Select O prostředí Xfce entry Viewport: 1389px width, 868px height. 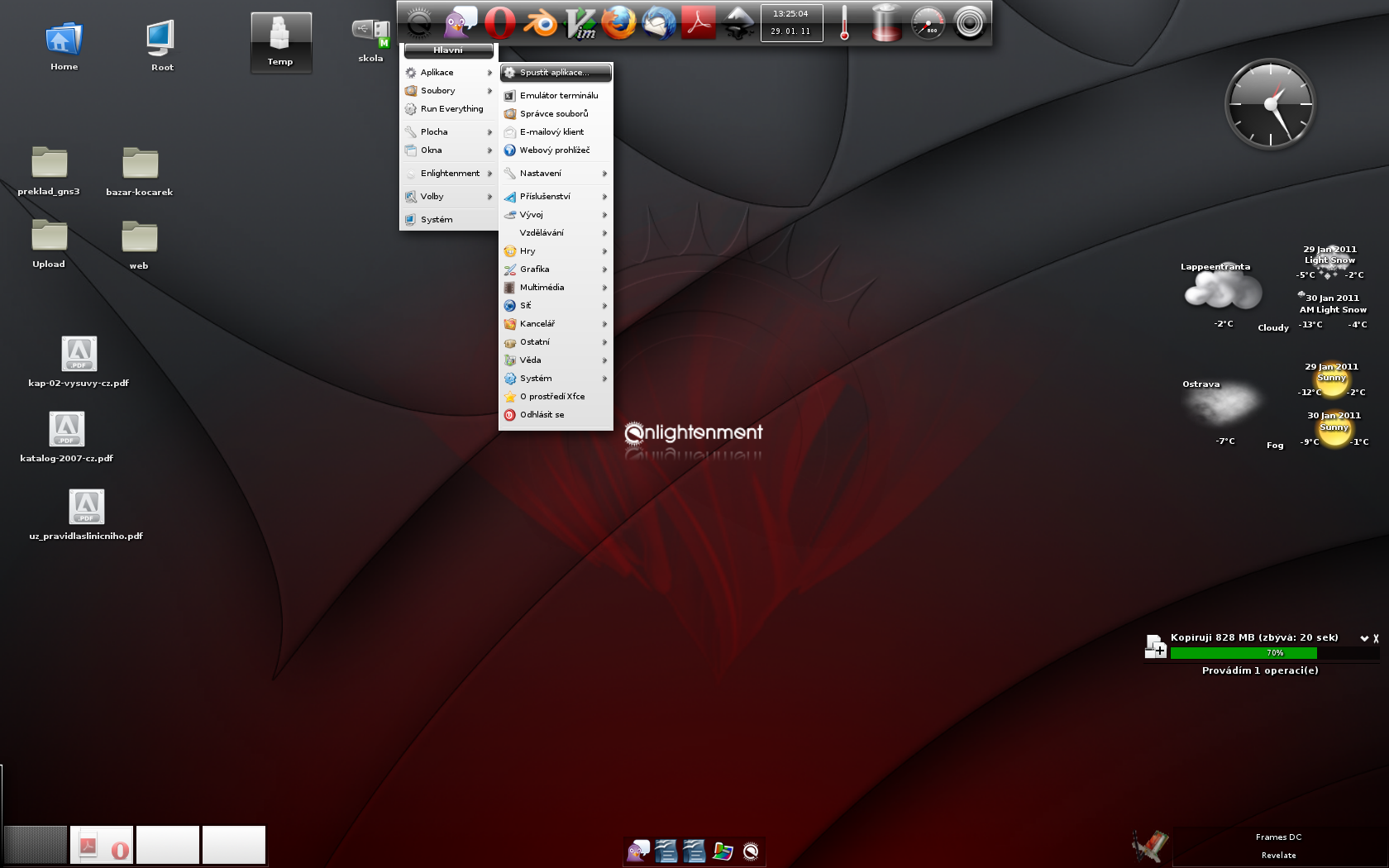click(556, 397)
